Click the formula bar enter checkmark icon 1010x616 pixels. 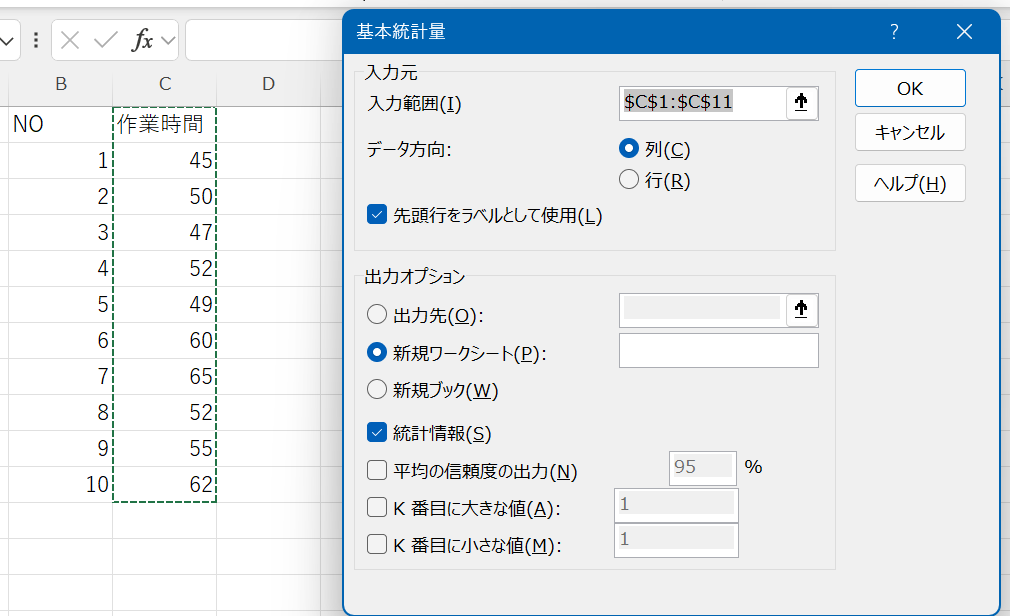[105, 40]
